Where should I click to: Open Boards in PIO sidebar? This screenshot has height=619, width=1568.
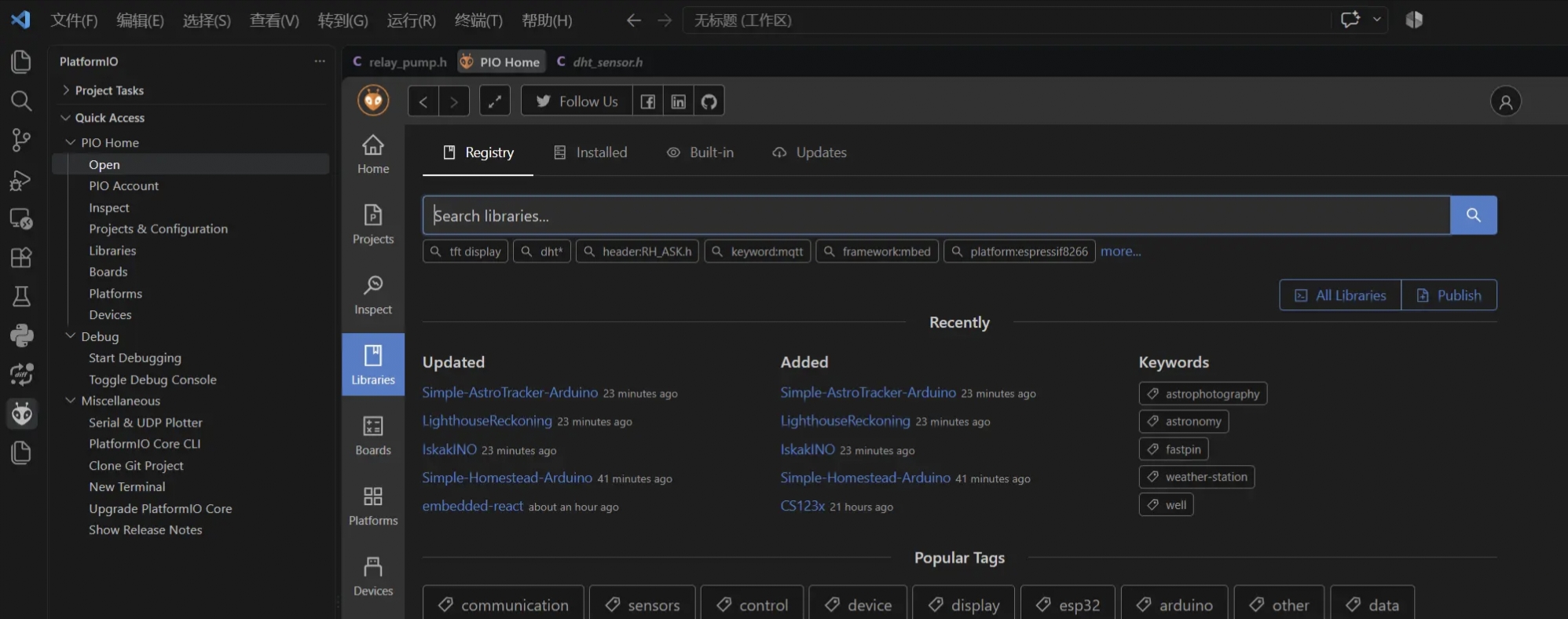click(x=373, y=436)
